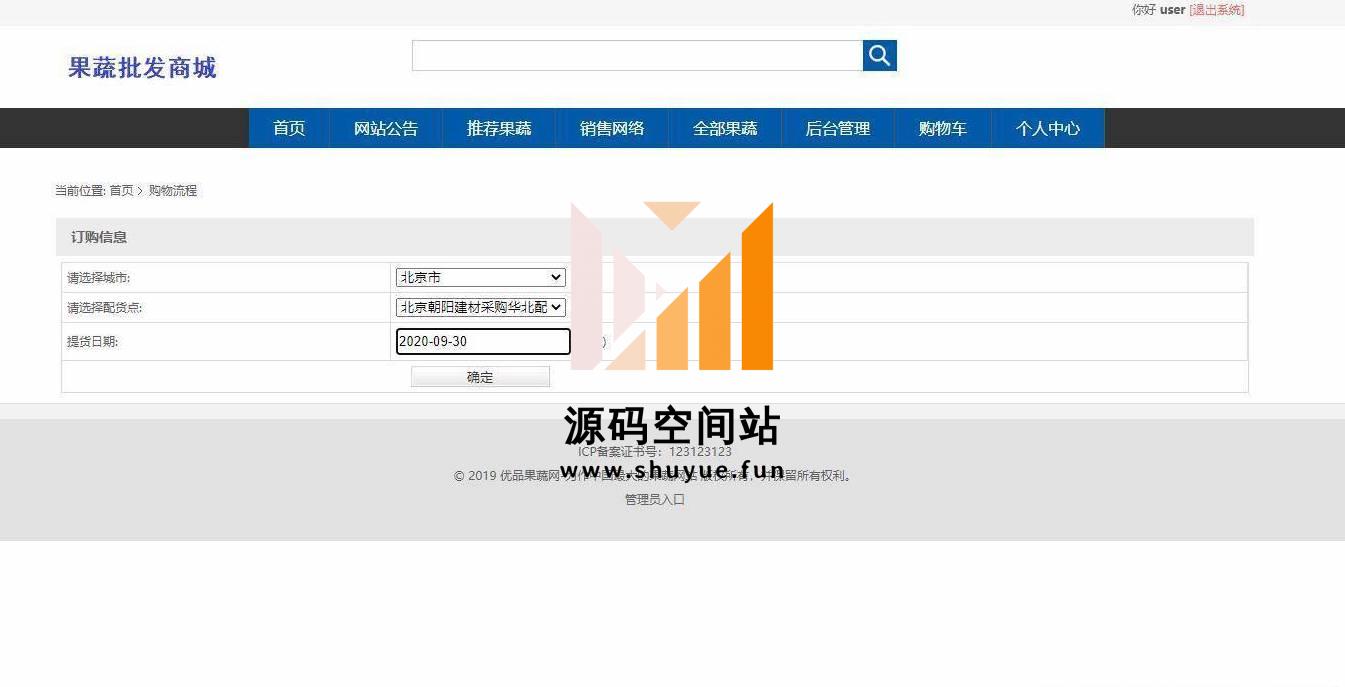Click into the top search box
The height and width of the screenshot is (687, 1345).
(x=637, y=56)
